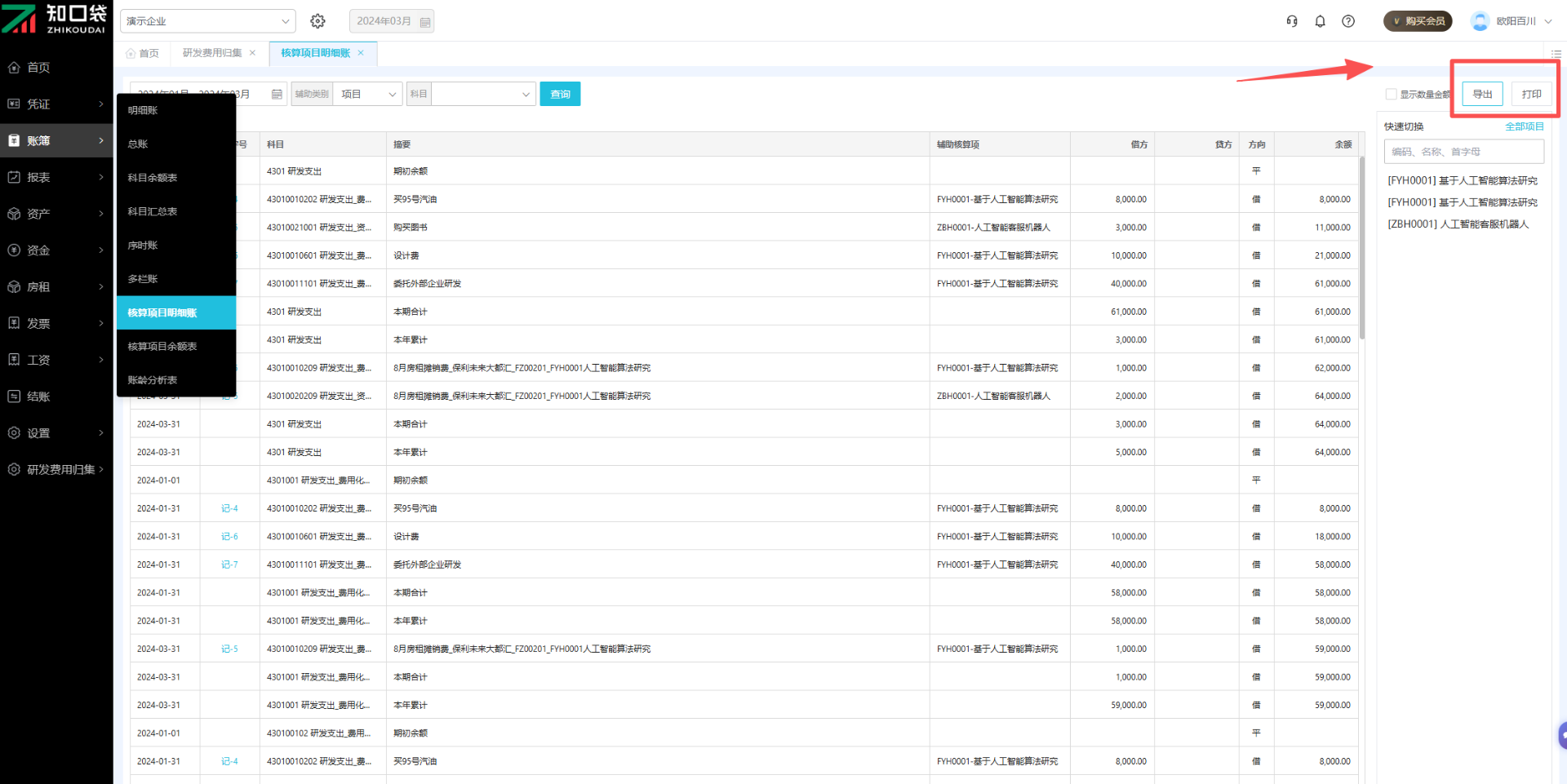Click the calendar icon in date range field

pos(277,95)
